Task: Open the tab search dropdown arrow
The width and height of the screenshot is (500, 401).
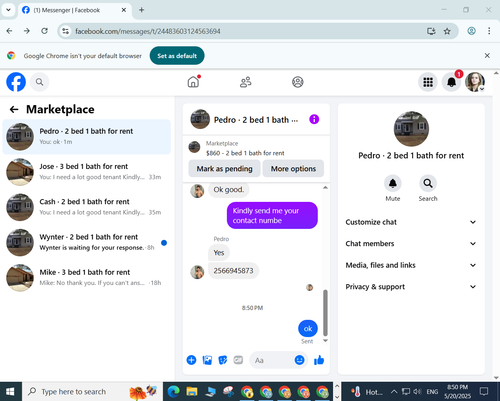Action: coord(8,10)
